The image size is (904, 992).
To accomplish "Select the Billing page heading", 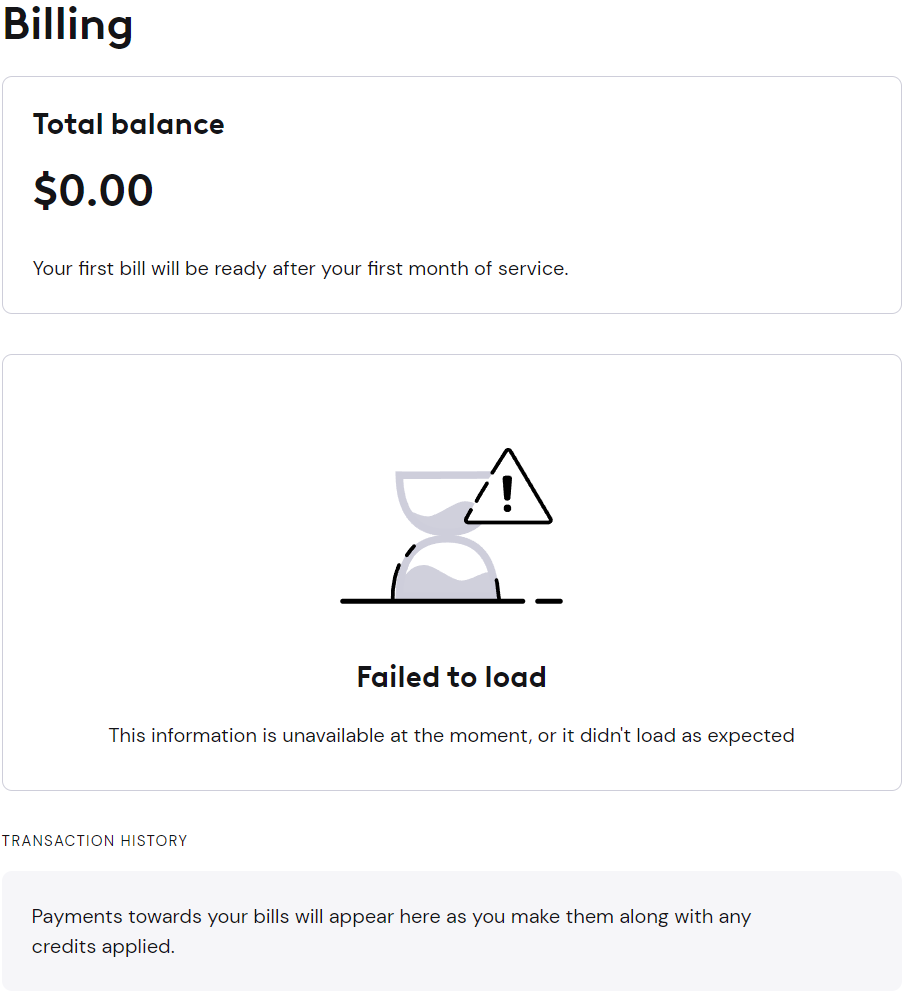I will pyautogui.click(x=68, y=26).
